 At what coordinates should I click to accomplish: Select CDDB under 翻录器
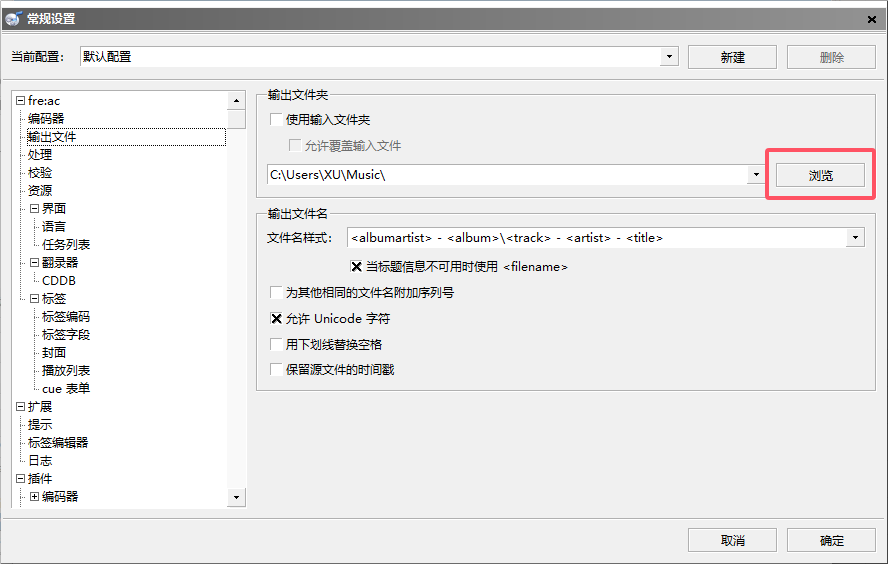click(59, 280)
